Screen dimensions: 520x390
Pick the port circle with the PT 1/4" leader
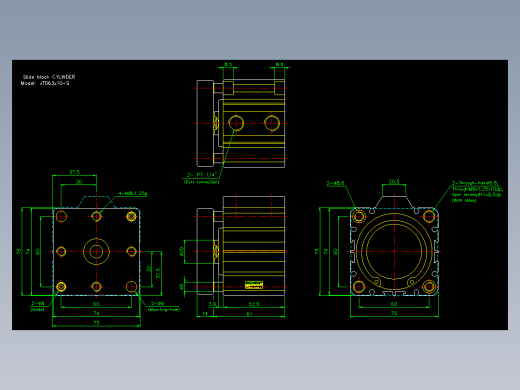point(236,123)
